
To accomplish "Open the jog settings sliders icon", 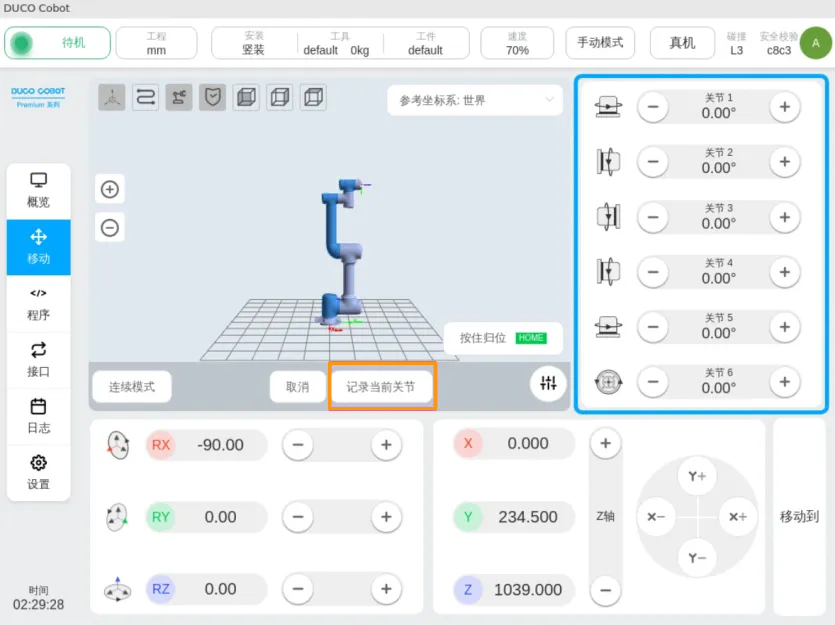I will (548, 382).
